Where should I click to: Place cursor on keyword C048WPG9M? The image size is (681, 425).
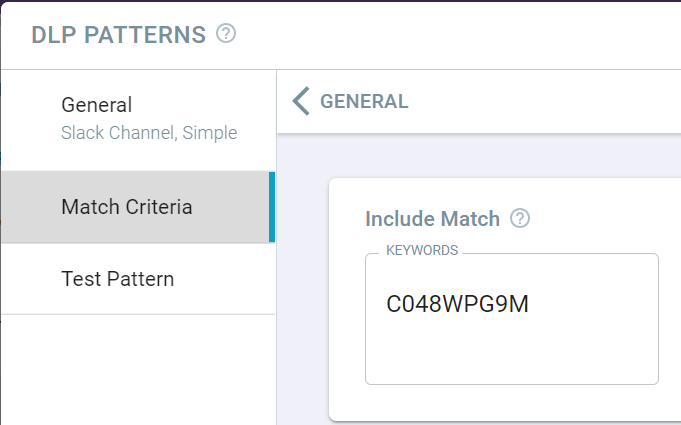point(457,304)
